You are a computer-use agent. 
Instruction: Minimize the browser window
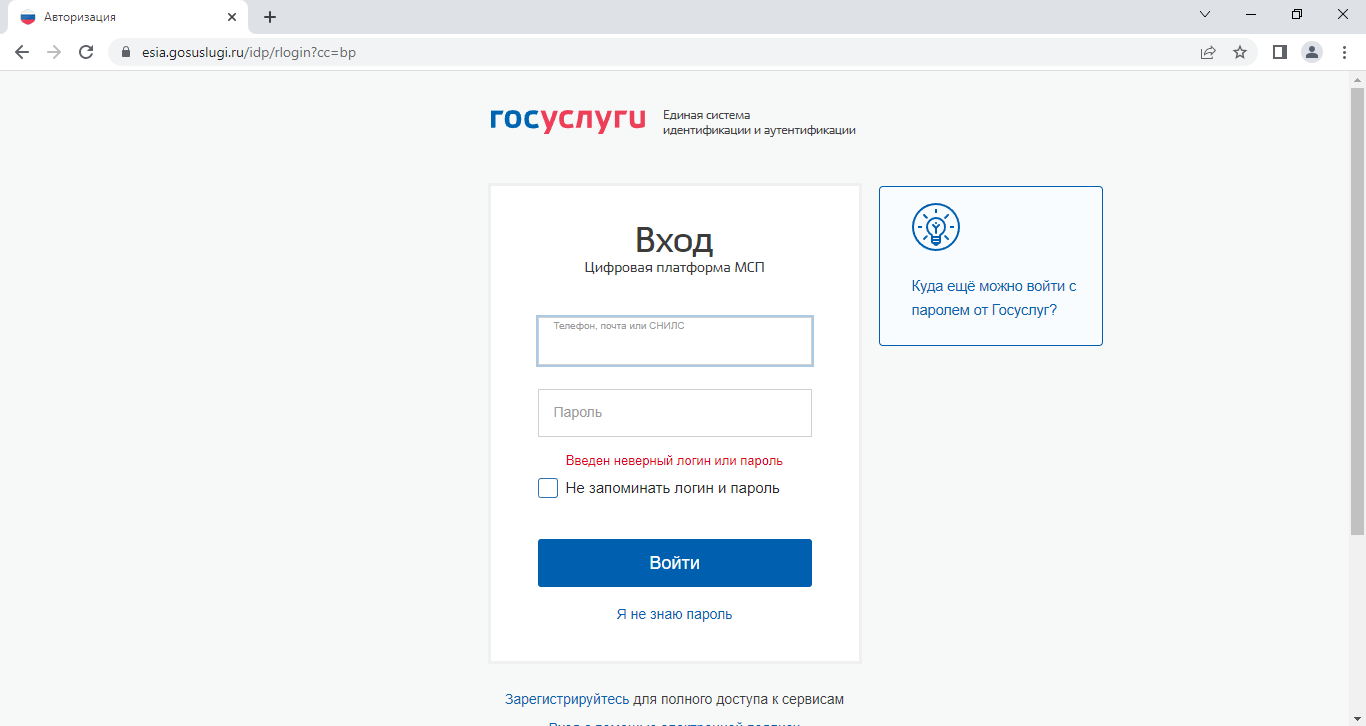[1251, 14]
